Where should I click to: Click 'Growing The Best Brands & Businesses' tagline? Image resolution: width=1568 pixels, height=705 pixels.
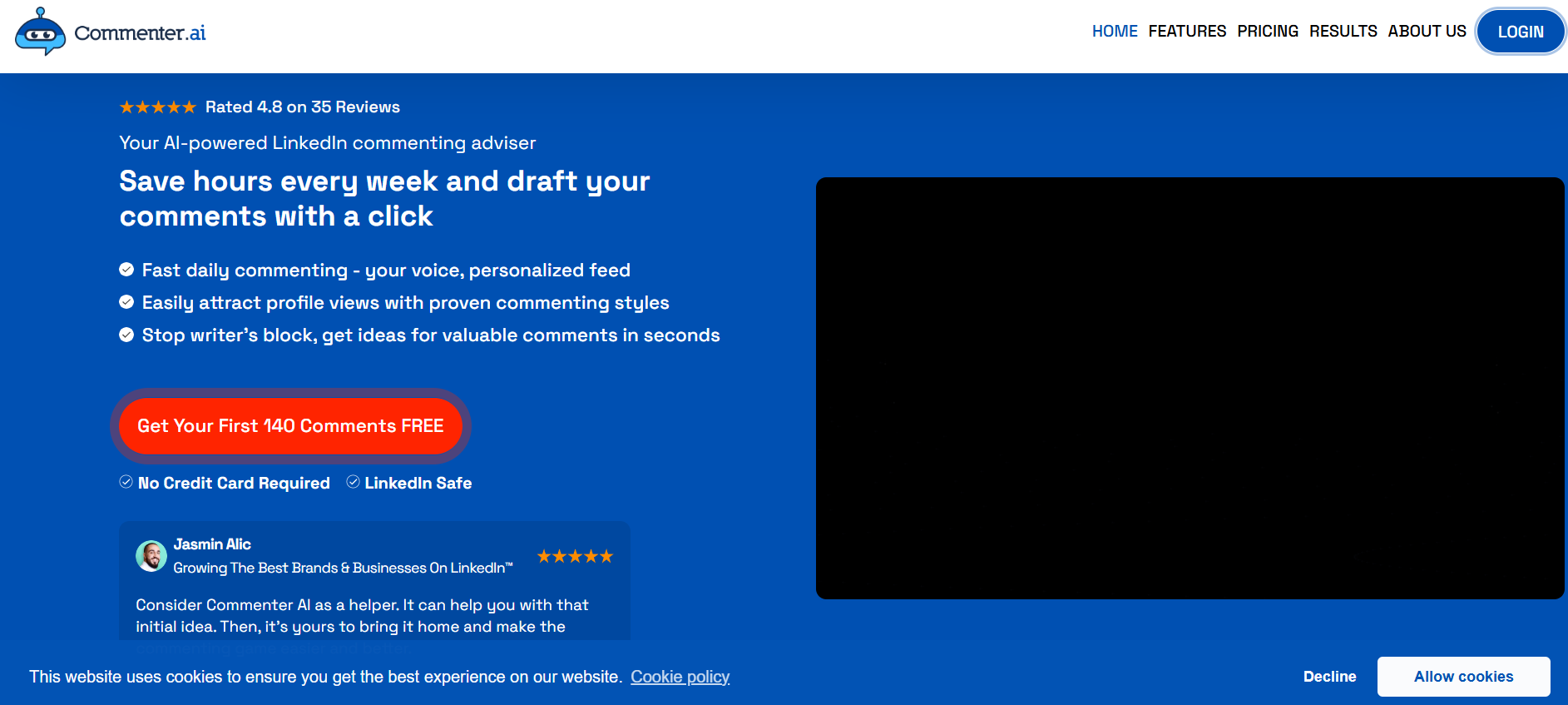(x=343, y=568)
